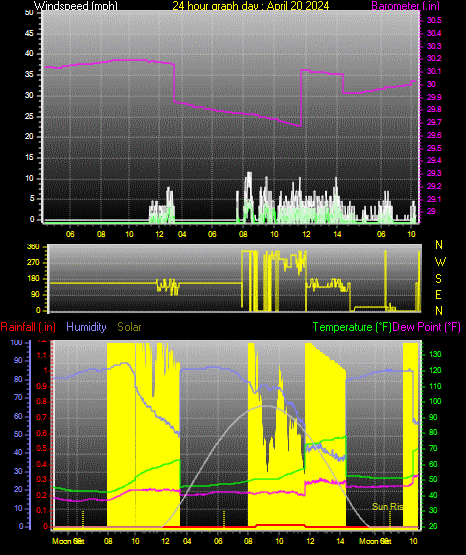Image resolution: width=466 pixels, height=555 pixels.
Task: Click the right Moon Set time label
Action: 375,541
